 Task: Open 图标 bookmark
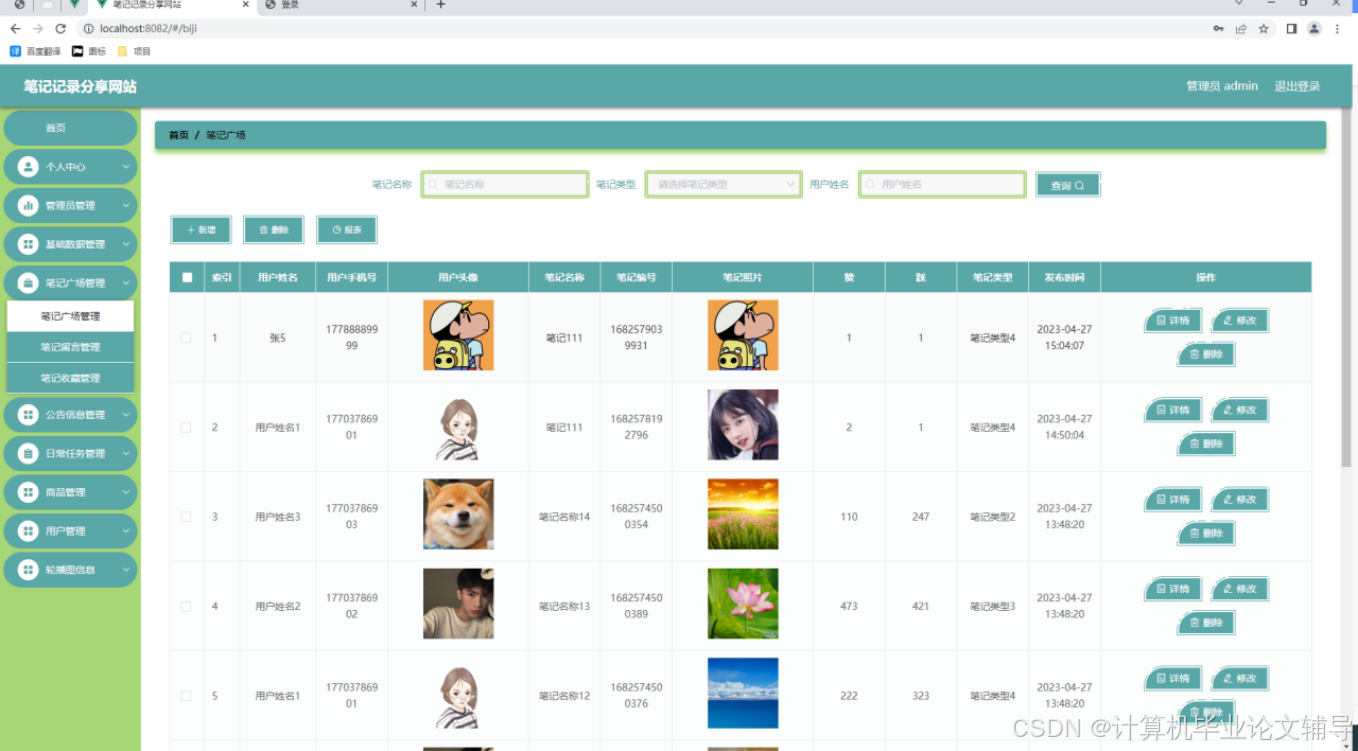point(89,51)
